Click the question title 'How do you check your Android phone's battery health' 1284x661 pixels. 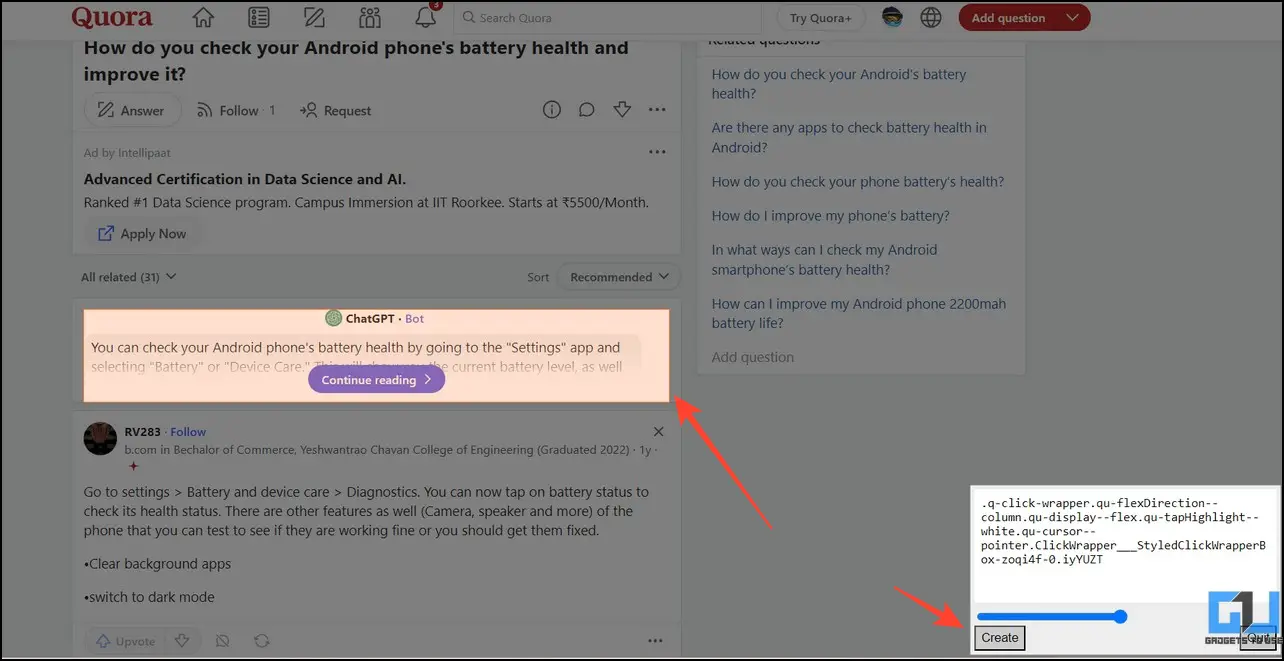point(356,61)
